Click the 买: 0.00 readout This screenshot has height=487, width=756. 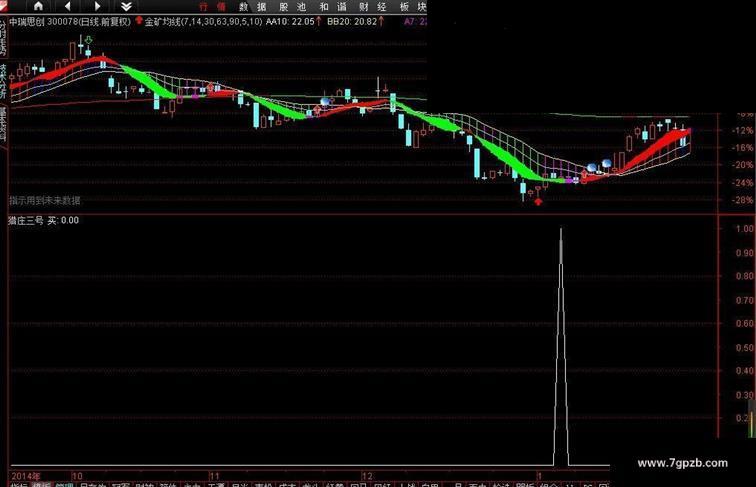click(63, 220)
